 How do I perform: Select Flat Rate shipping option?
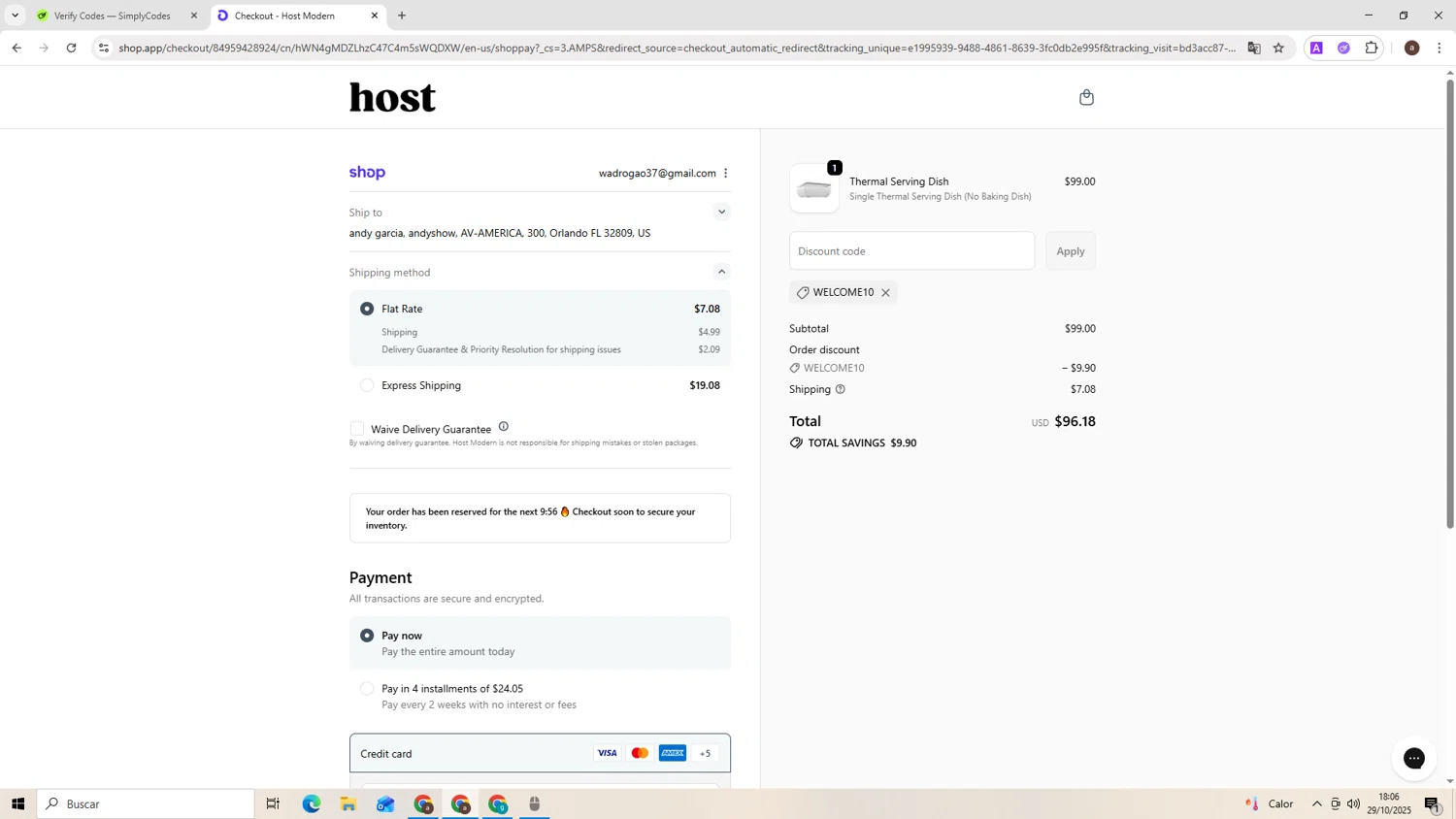[367, 309]
